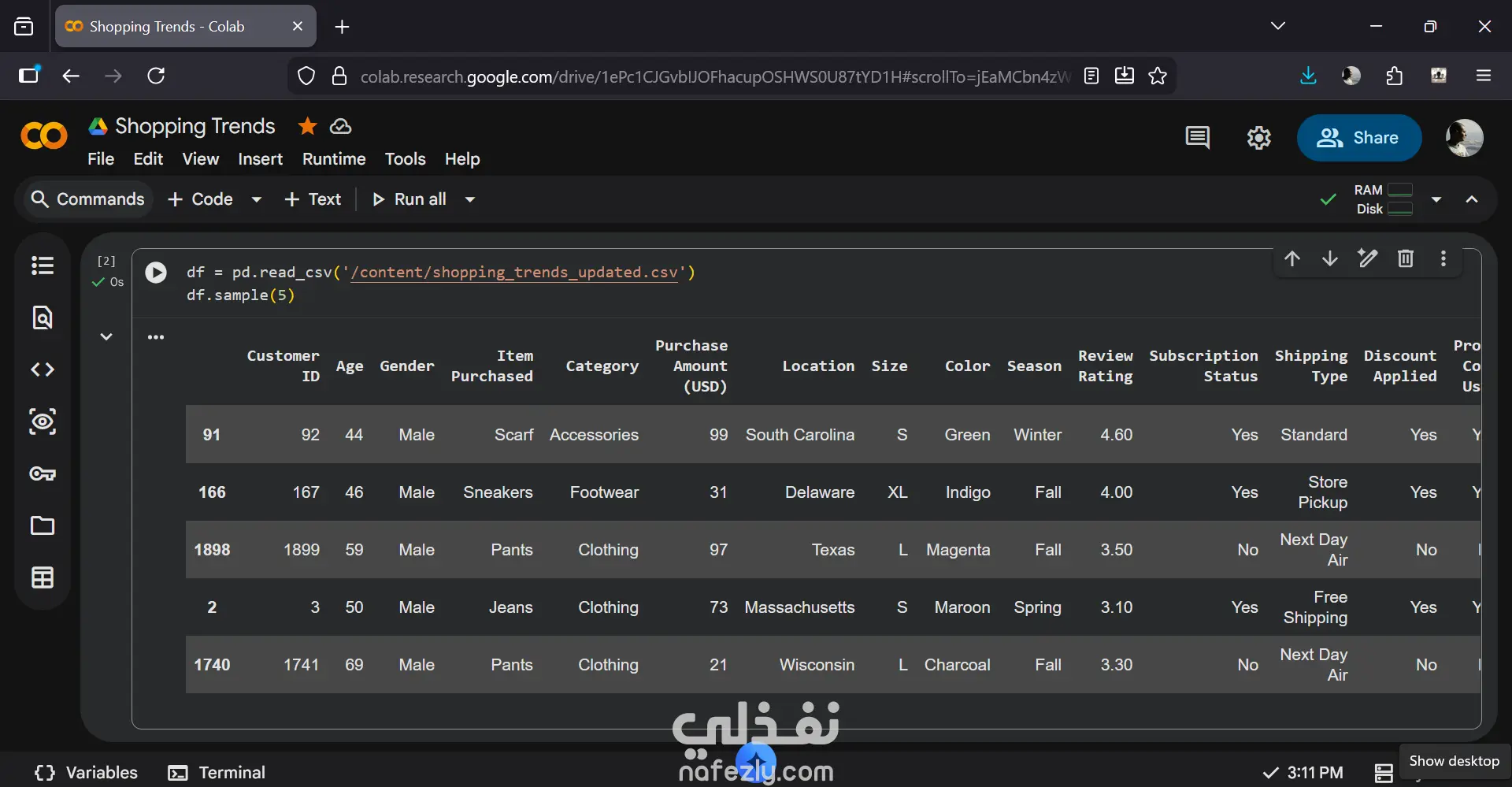Rename the Shopping Trends notebook title
This screenshot has width=1512, height=787.
(x=195, y=126)
